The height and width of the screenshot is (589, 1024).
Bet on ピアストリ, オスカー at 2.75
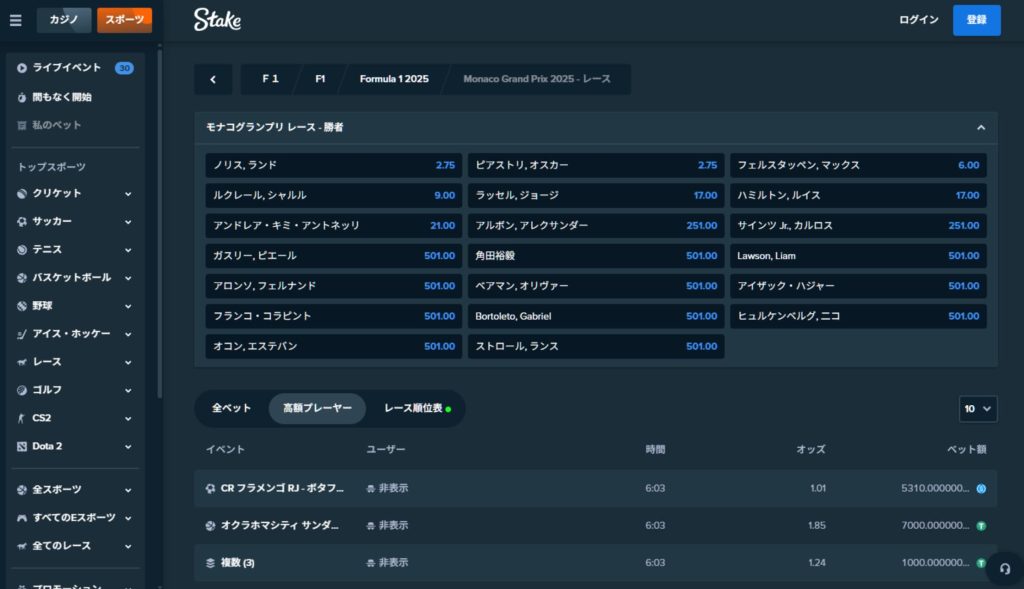tap(596, 166)
